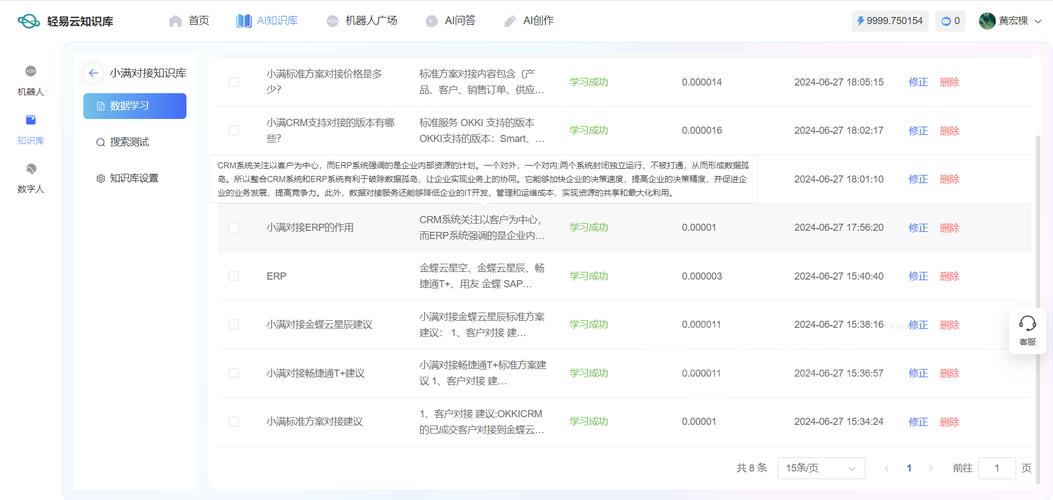Image resolution: width=1053 pixels, height=500 pixels.
Task: Click 修正 on the 18:01:10 row
Action: tap(918, 179)
